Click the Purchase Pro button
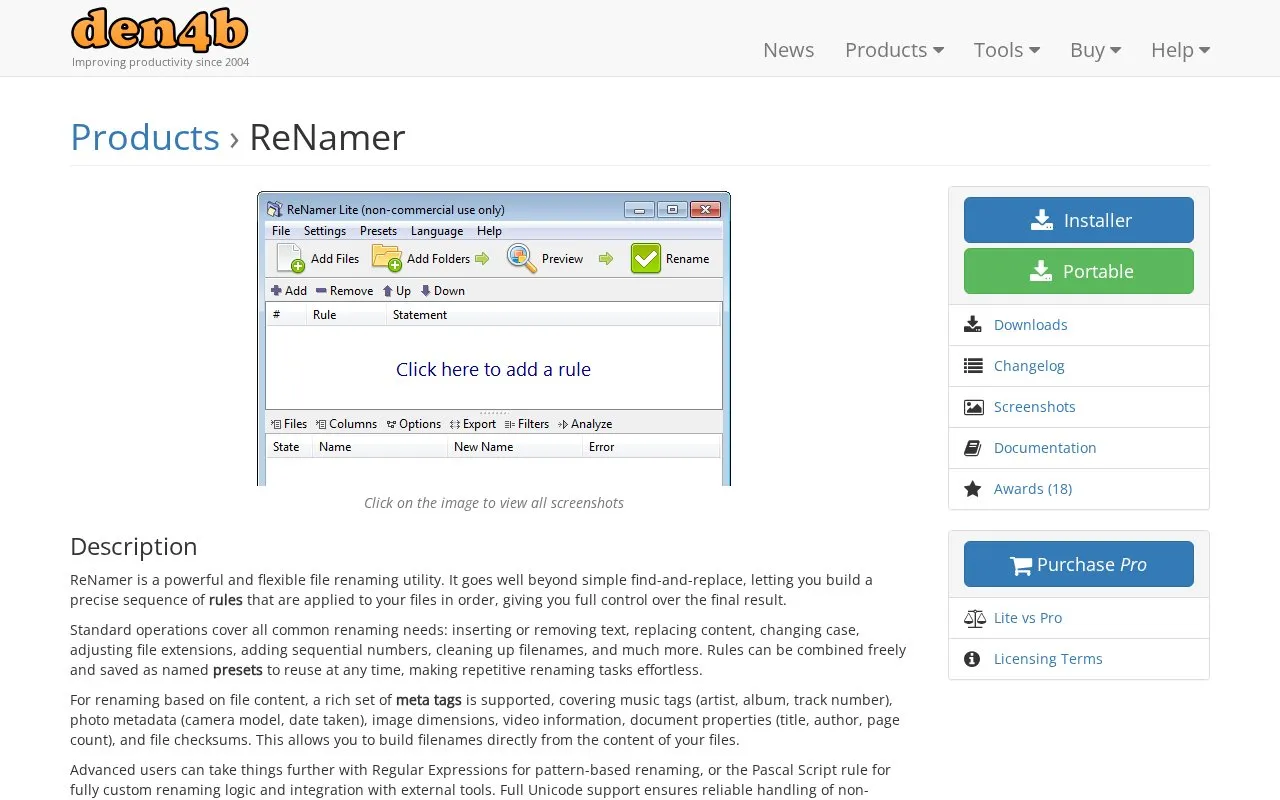 pos(1079,564)
